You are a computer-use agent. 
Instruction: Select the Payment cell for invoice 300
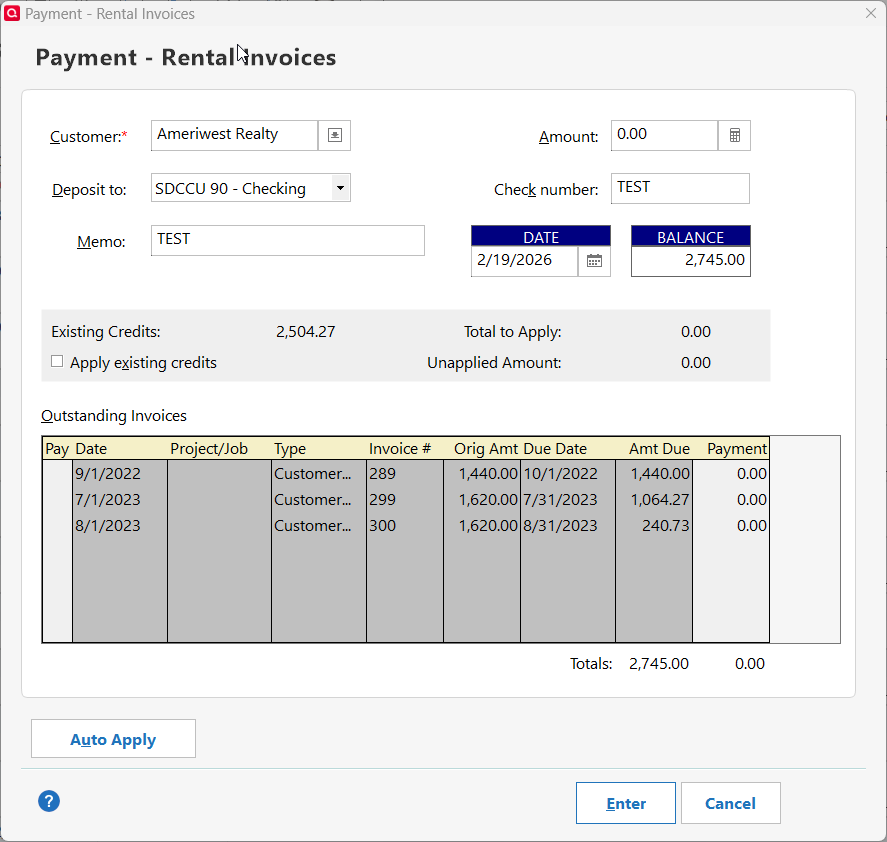(x=731, y=526)
